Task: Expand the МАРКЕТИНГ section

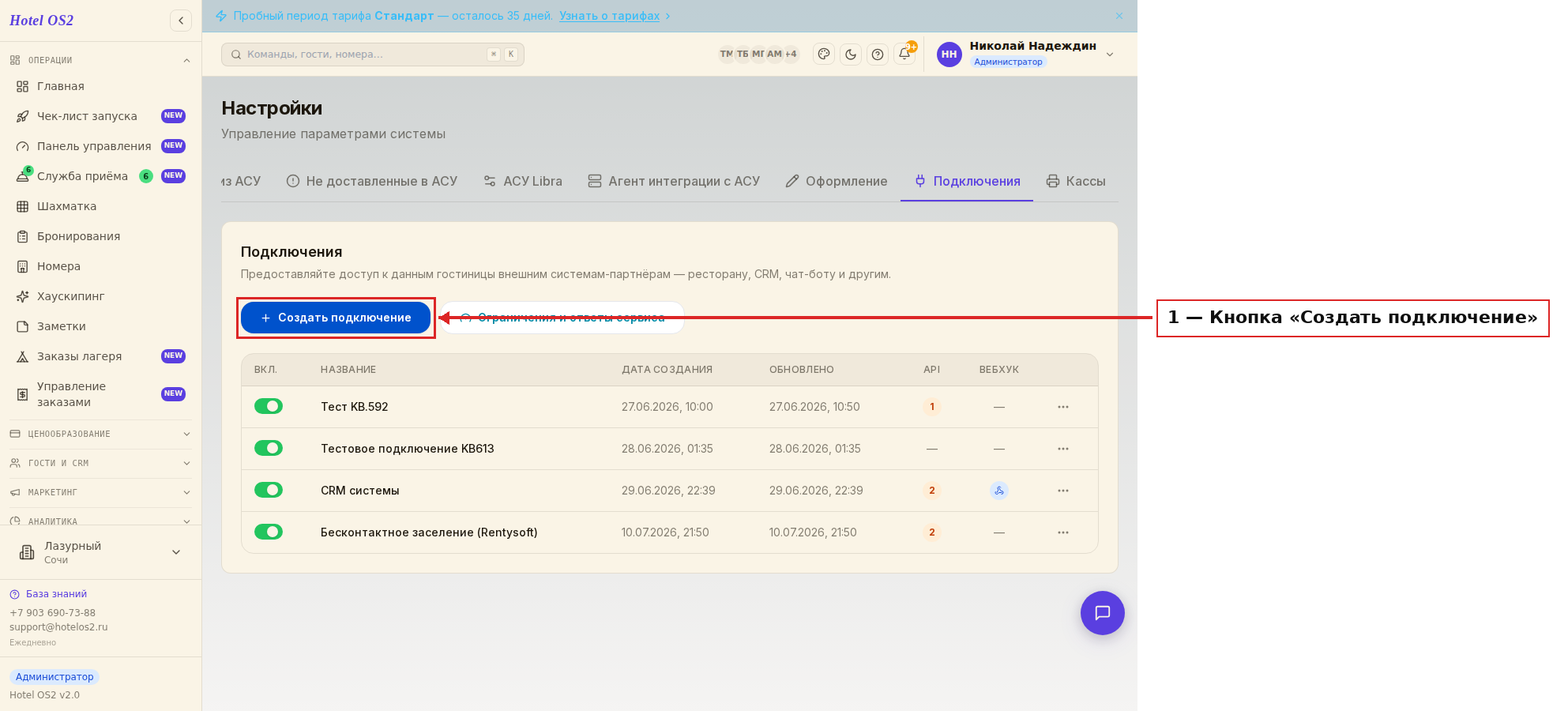Action: pos(100,492)
